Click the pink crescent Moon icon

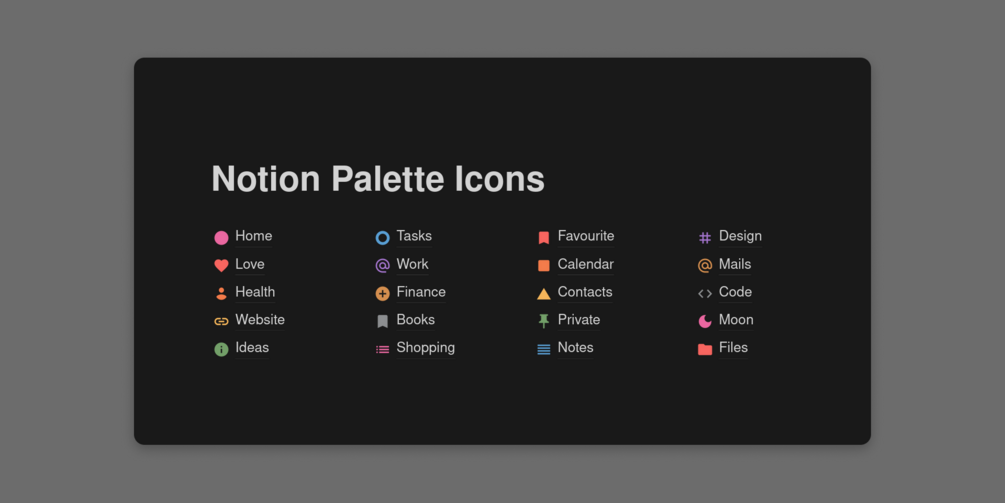(x=705, y=321)
